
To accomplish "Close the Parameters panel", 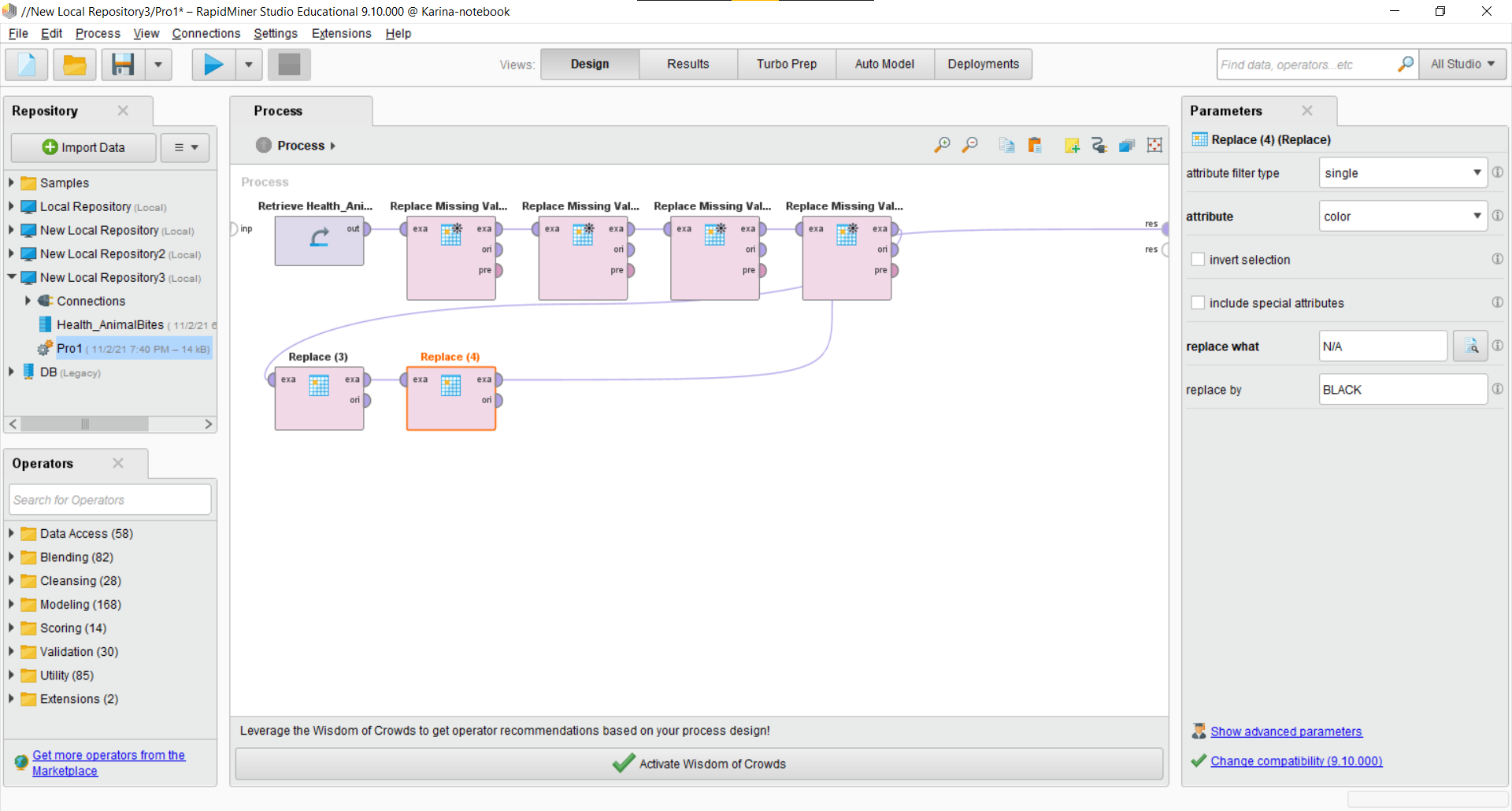I will [x=1307, y=111].
